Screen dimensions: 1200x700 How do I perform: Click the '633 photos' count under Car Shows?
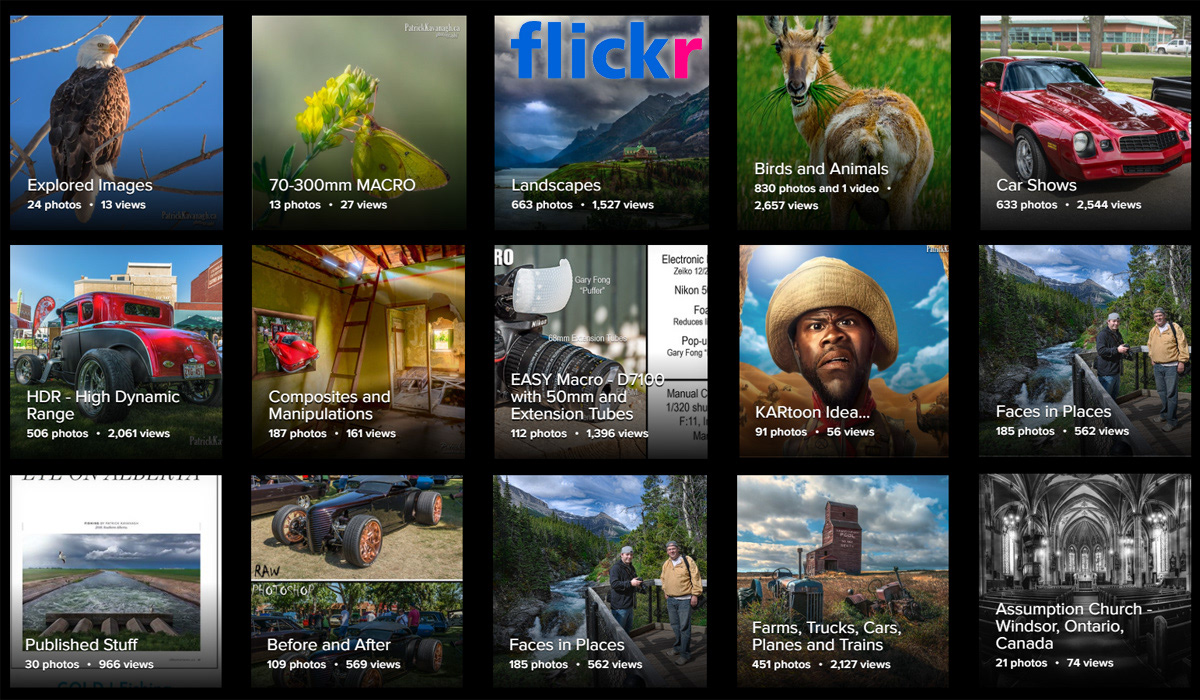[1027, 205]
